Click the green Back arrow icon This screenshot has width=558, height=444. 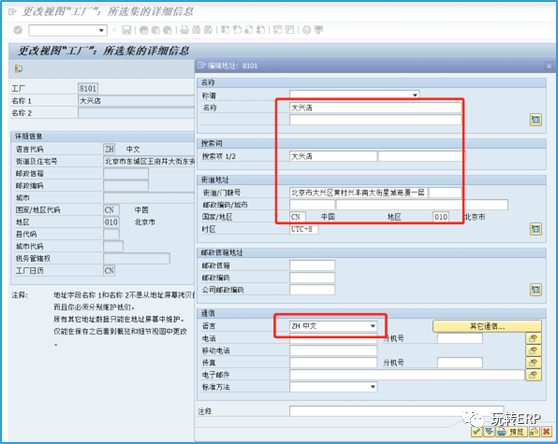click(x=144, y=30)
